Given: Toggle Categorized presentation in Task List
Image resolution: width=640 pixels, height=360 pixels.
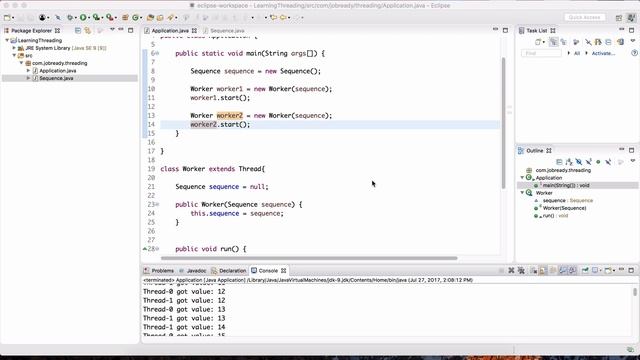Looking at the screenshot, I should point(553,42).
